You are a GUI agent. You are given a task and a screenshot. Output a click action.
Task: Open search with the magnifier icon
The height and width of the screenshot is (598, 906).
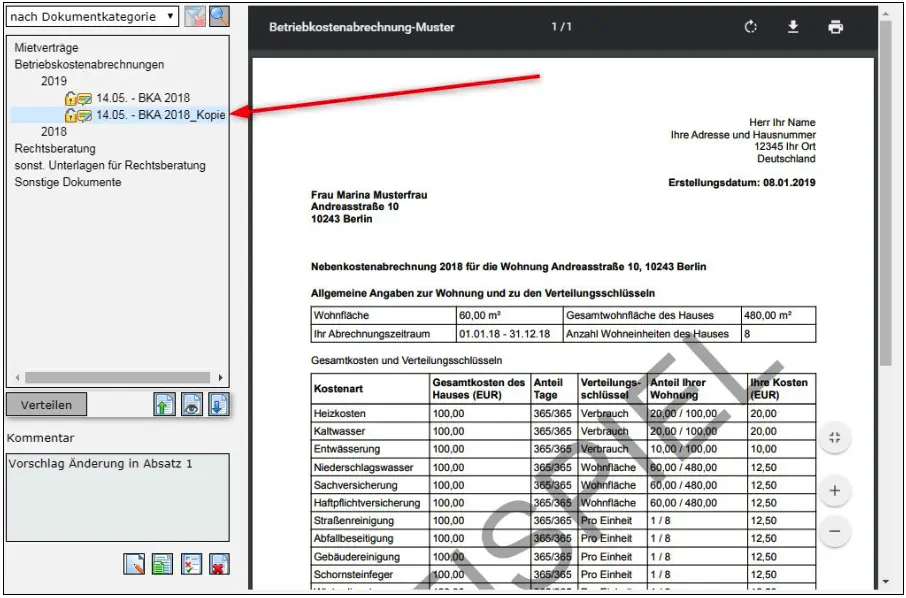point(219,16)
